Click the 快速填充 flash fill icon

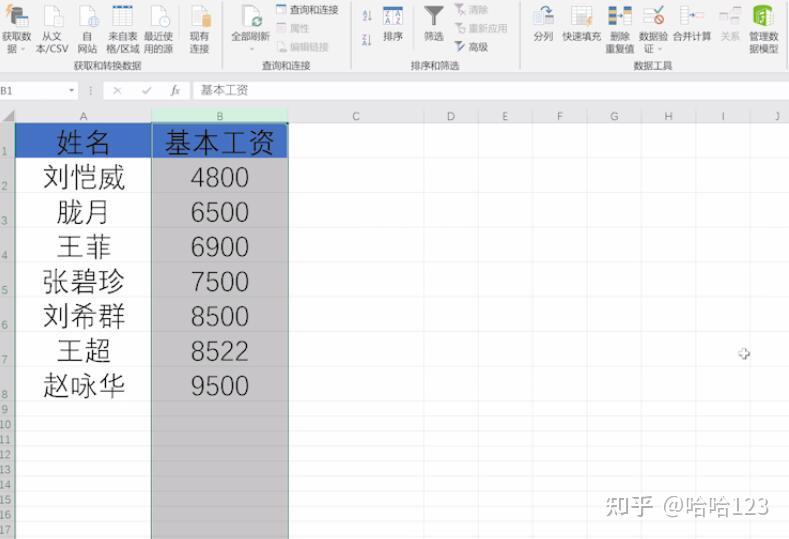tap(581, 16)
